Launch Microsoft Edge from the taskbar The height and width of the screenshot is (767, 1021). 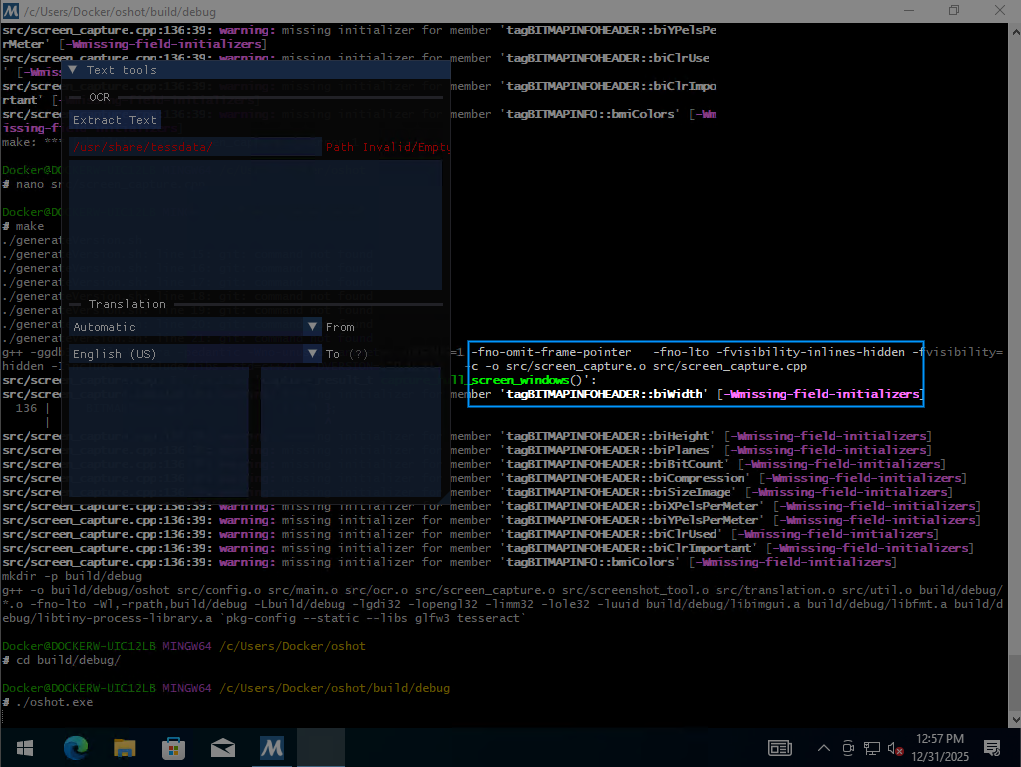76,747
